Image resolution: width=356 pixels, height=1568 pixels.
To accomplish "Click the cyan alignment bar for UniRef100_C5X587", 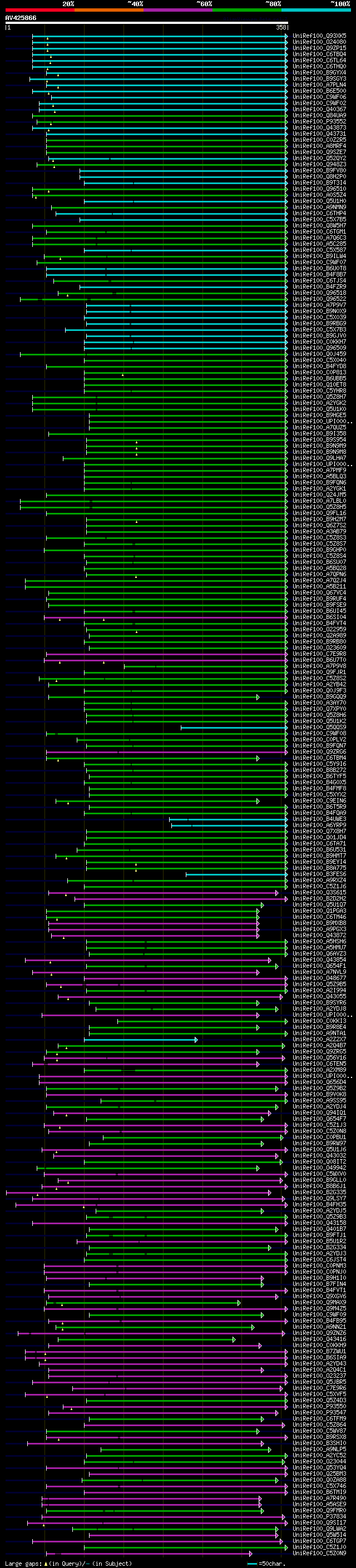I will 186,250.
